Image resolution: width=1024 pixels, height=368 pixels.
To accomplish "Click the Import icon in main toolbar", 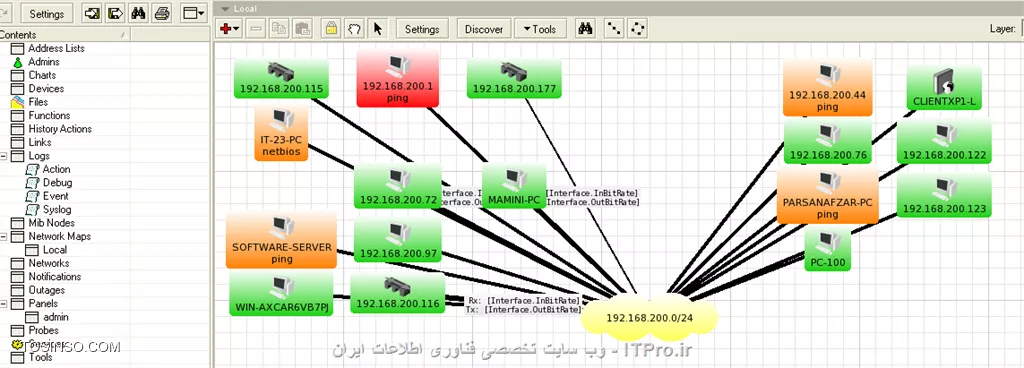I will tap(93, 12).
